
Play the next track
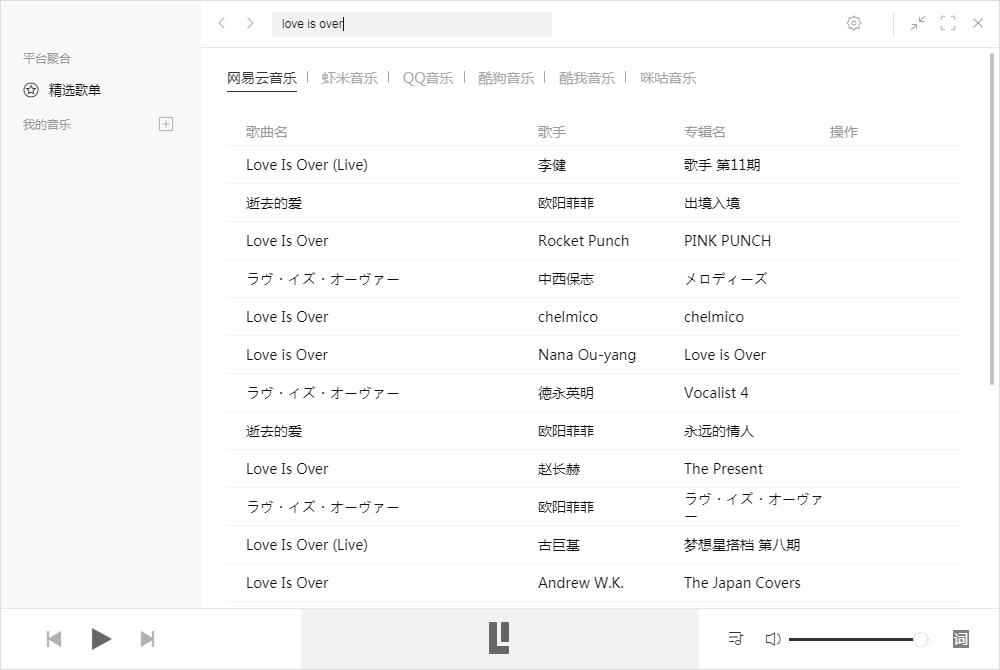pos(148,638)
